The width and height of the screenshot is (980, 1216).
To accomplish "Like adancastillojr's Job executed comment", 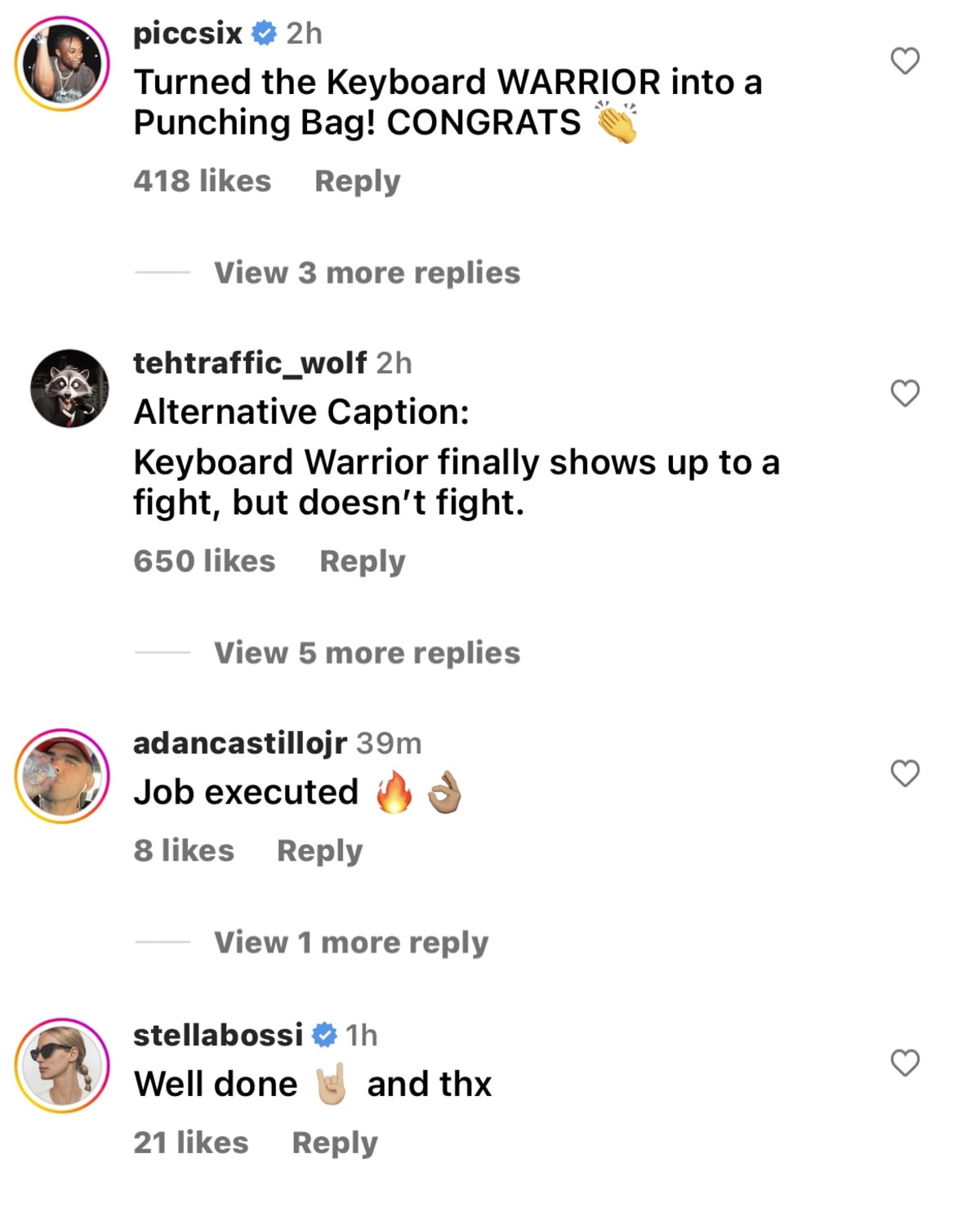I will pos(904,773).
